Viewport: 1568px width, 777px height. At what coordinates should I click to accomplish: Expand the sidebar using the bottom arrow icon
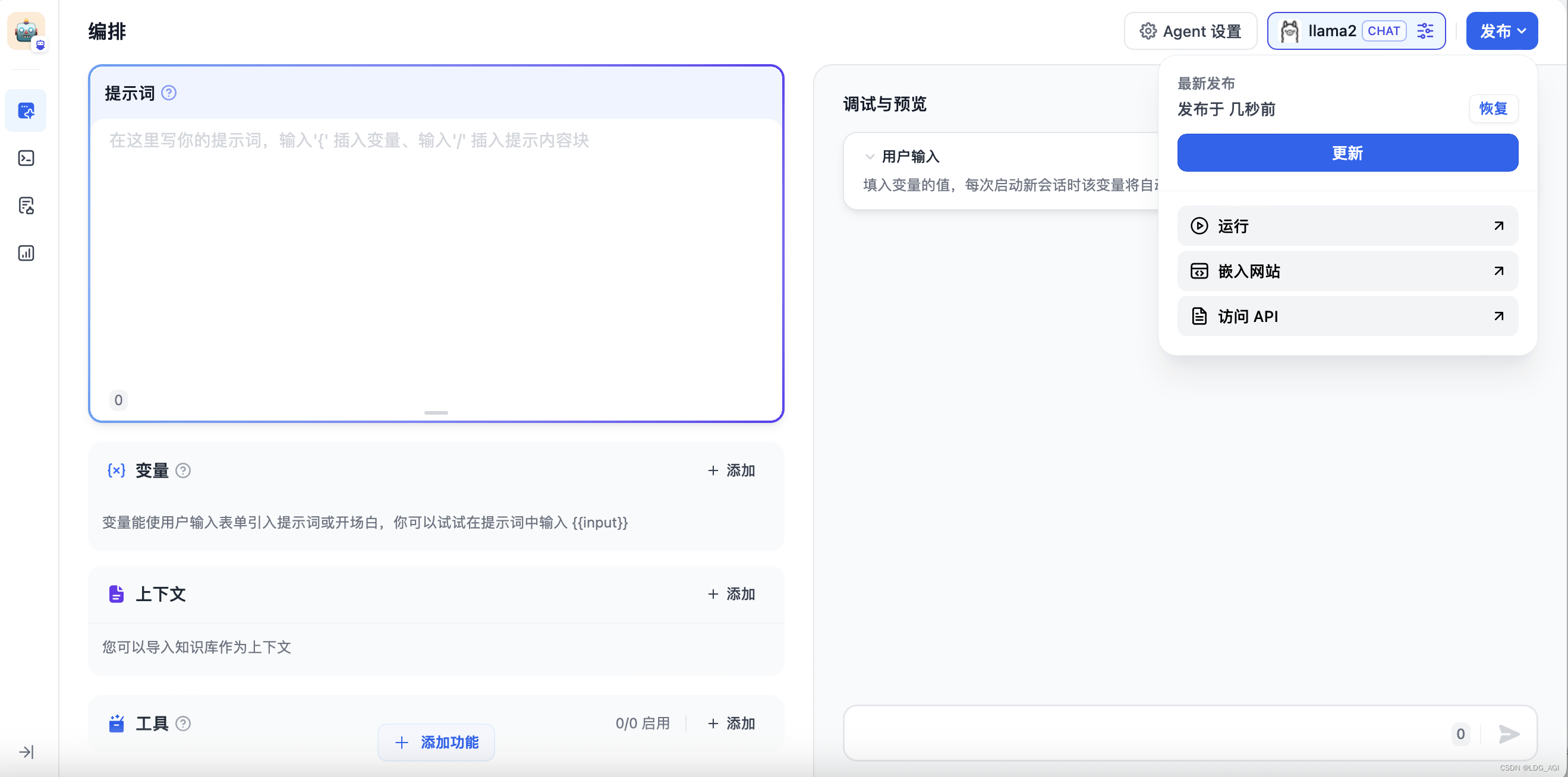point(26,752)
